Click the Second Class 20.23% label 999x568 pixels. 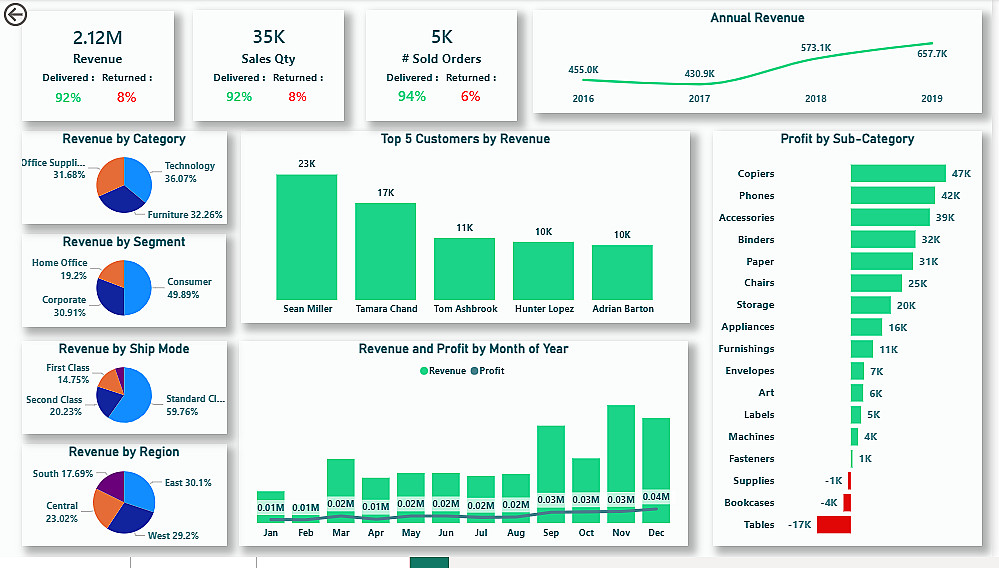[x=54, y=406]
